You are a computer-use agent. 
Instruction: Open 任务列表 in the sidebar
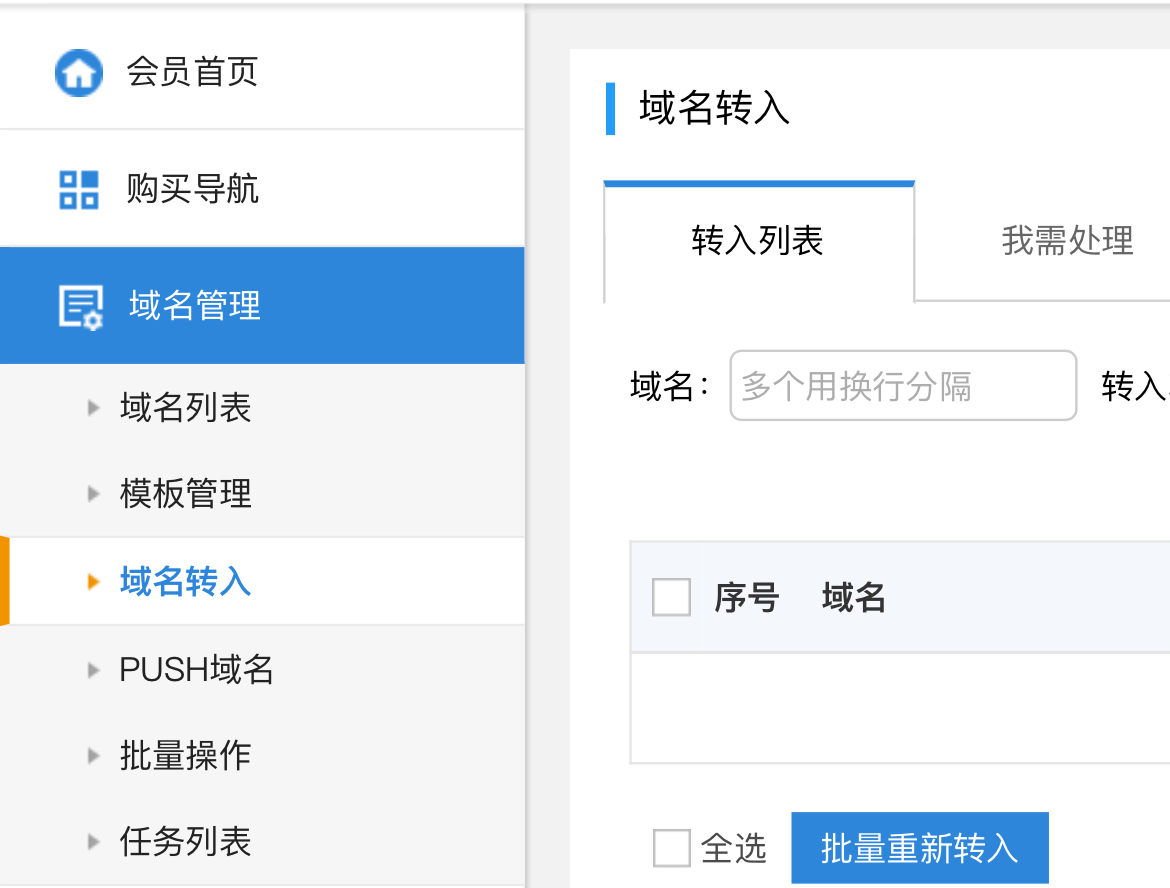coord(185,841)
